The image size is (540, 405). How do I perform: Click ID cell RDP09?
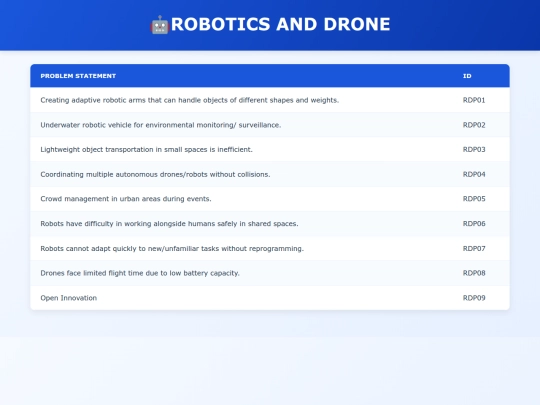474,298
